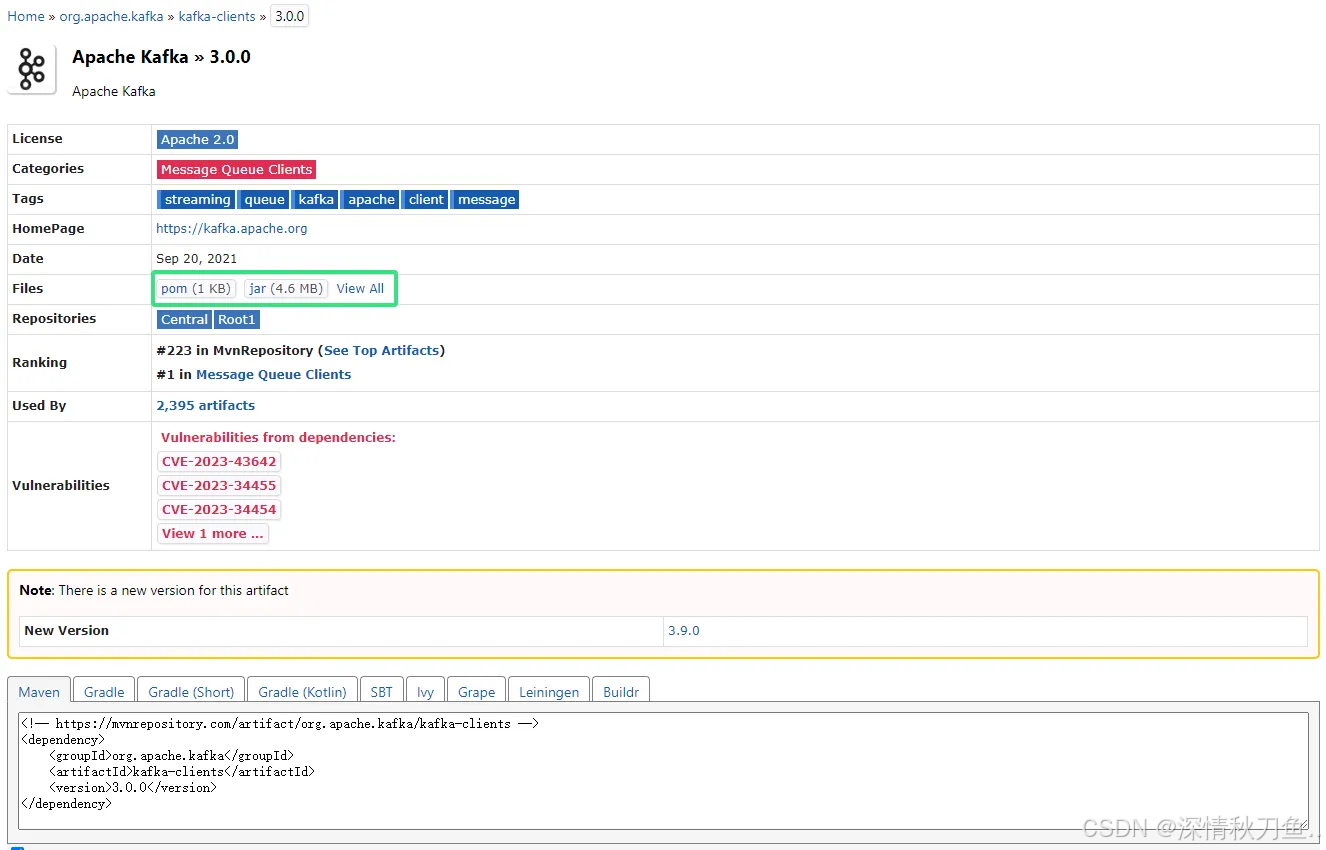Image resolution: width=1326 pixels, height=850 pixels.
Task: Click the Used By row label
Action: point(41,405)
